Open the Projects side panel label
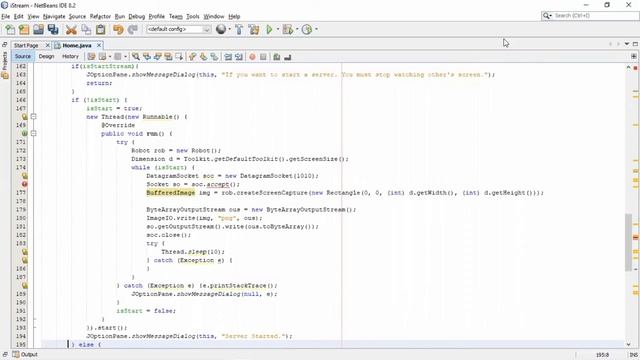 click(5, 60)
